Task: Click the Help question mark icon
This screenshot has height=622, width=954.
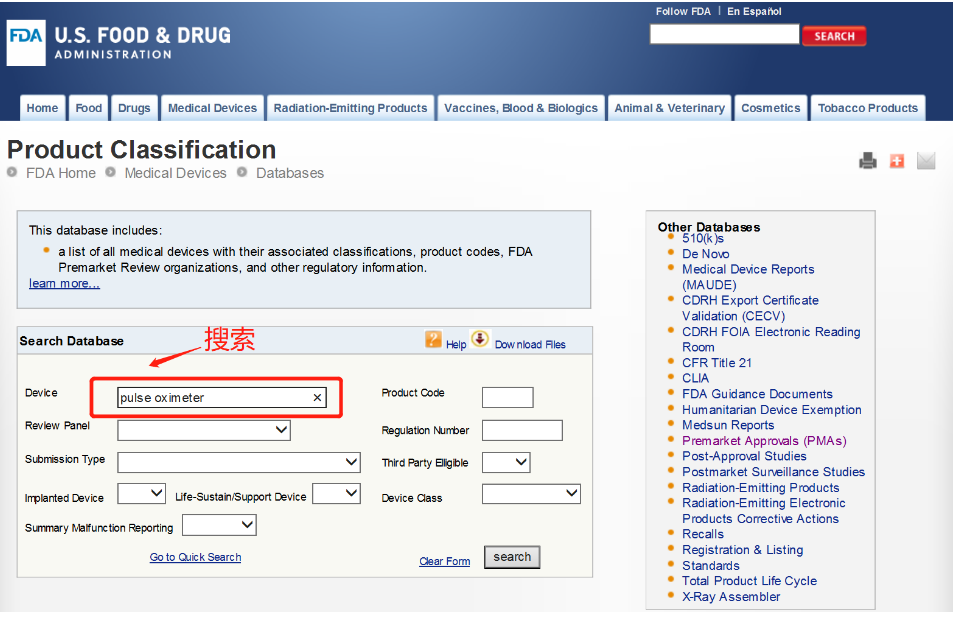Action: point(433,340)
